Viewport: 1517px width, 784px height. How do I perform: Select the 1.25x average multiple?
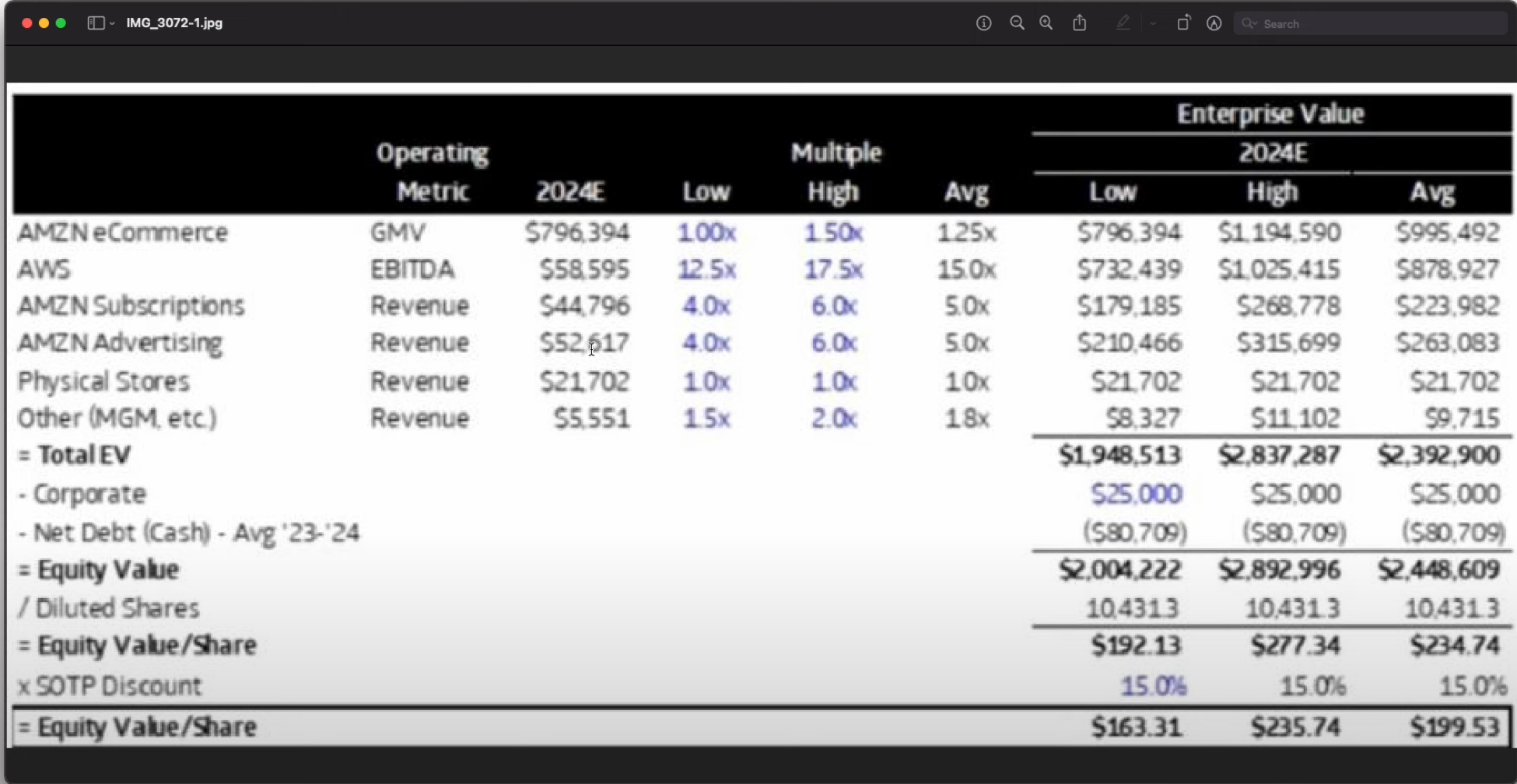click(966, 233)
